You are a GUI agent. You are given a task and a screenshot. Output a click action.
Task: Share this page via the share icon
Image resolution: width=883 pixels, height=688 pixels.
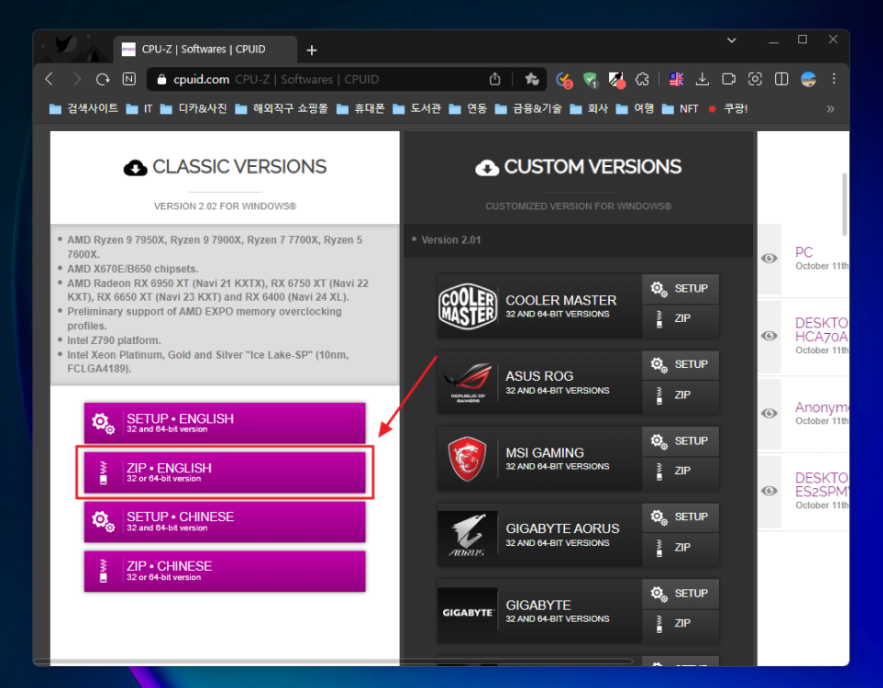tap(494, 79)
